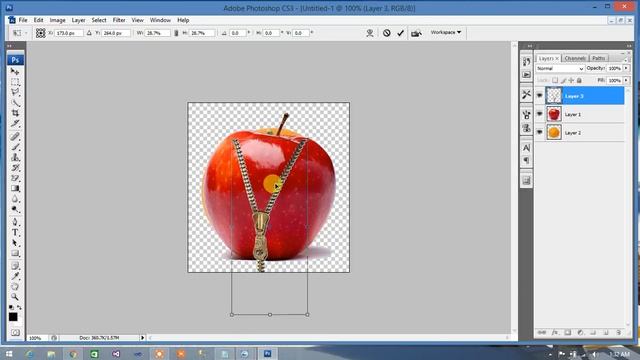640x360 pixels.
Task: Select the Move tool
Action: tap(15, 72)
